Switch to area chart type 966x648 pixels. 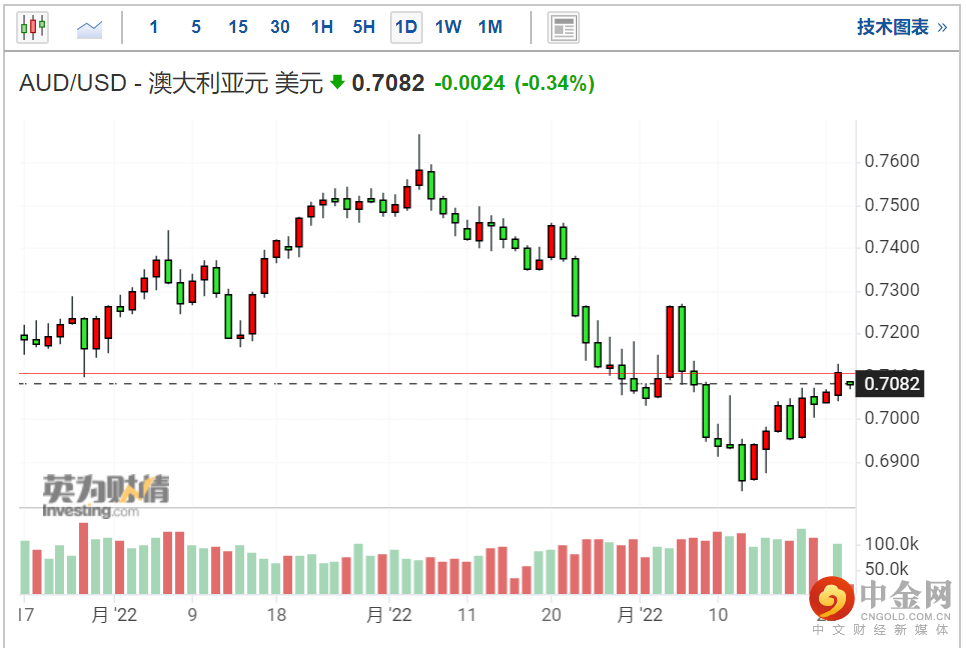tap(90, 28)
